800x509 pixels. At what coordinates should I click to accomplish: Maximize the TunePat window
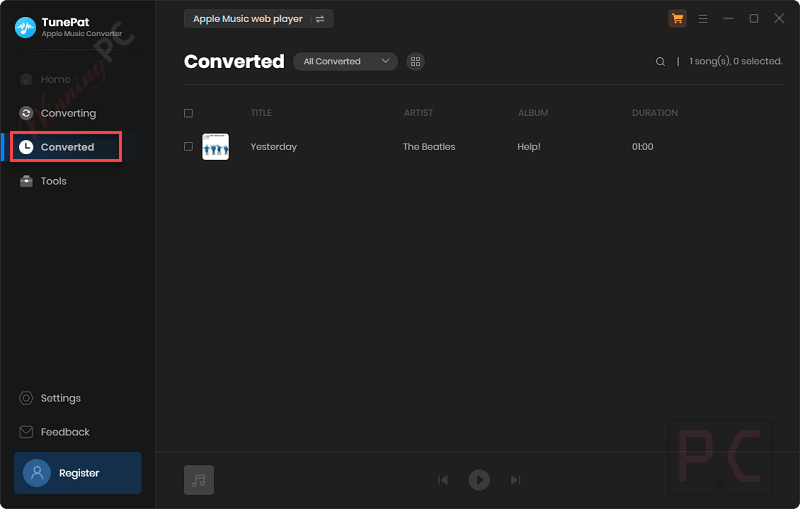(x=754, y=18)
